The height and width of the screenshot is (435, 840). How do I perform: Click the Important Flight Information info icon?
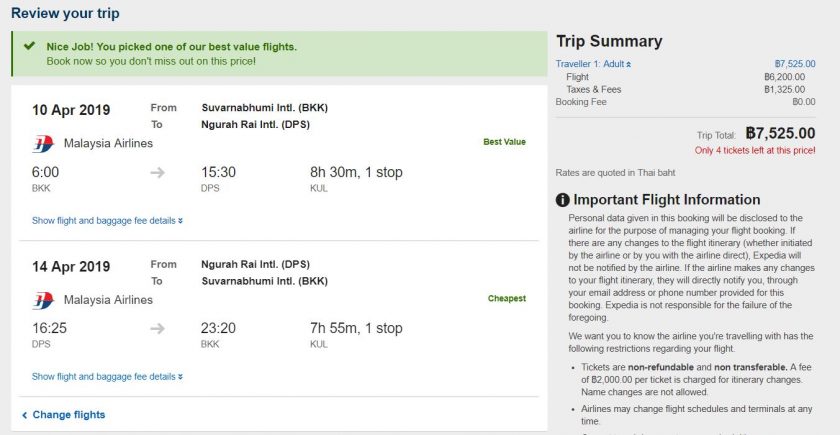[x=562, y=200]
